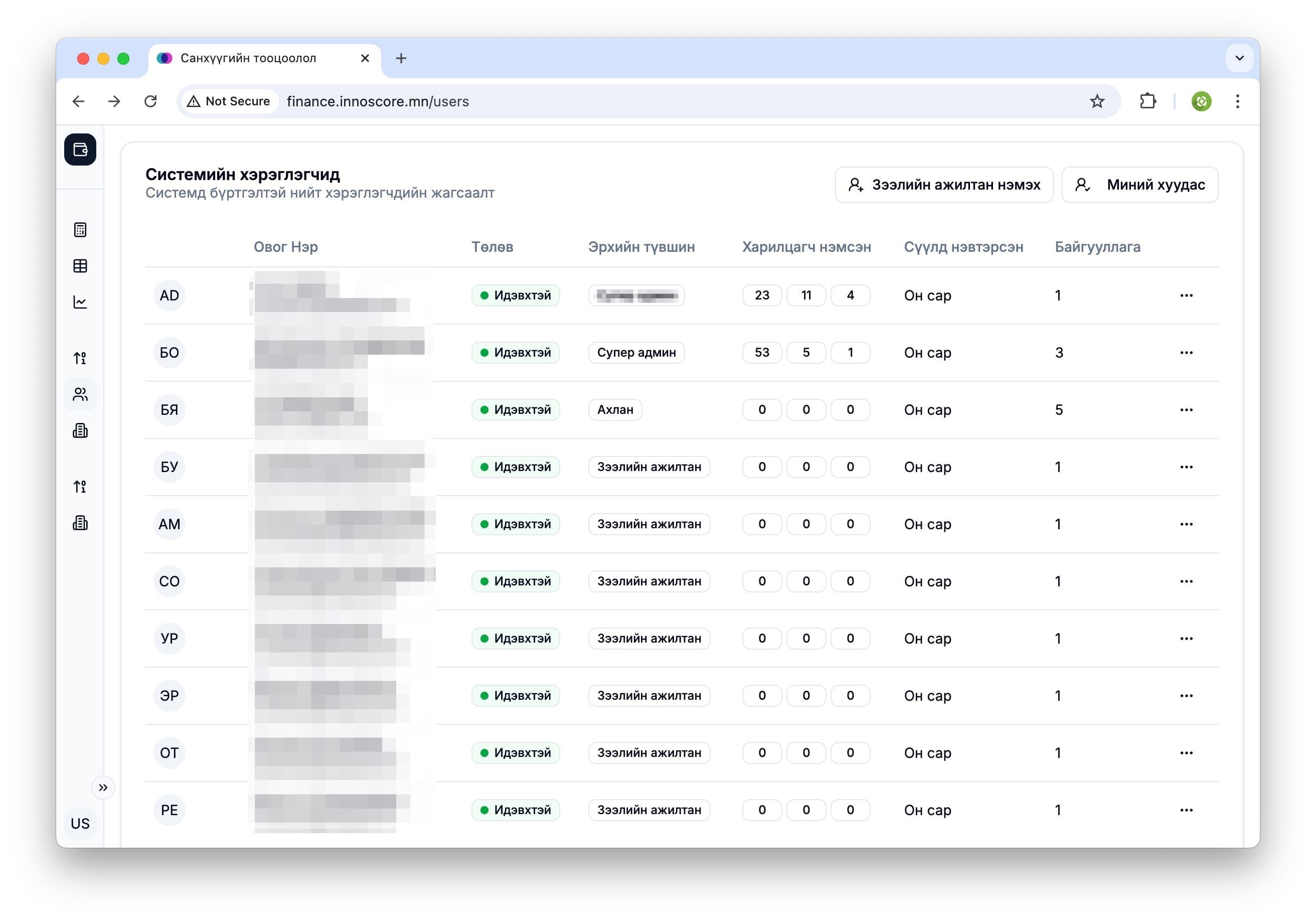Click the URL address bar
The image size is (1316, 922).
[x=630, y=101]
